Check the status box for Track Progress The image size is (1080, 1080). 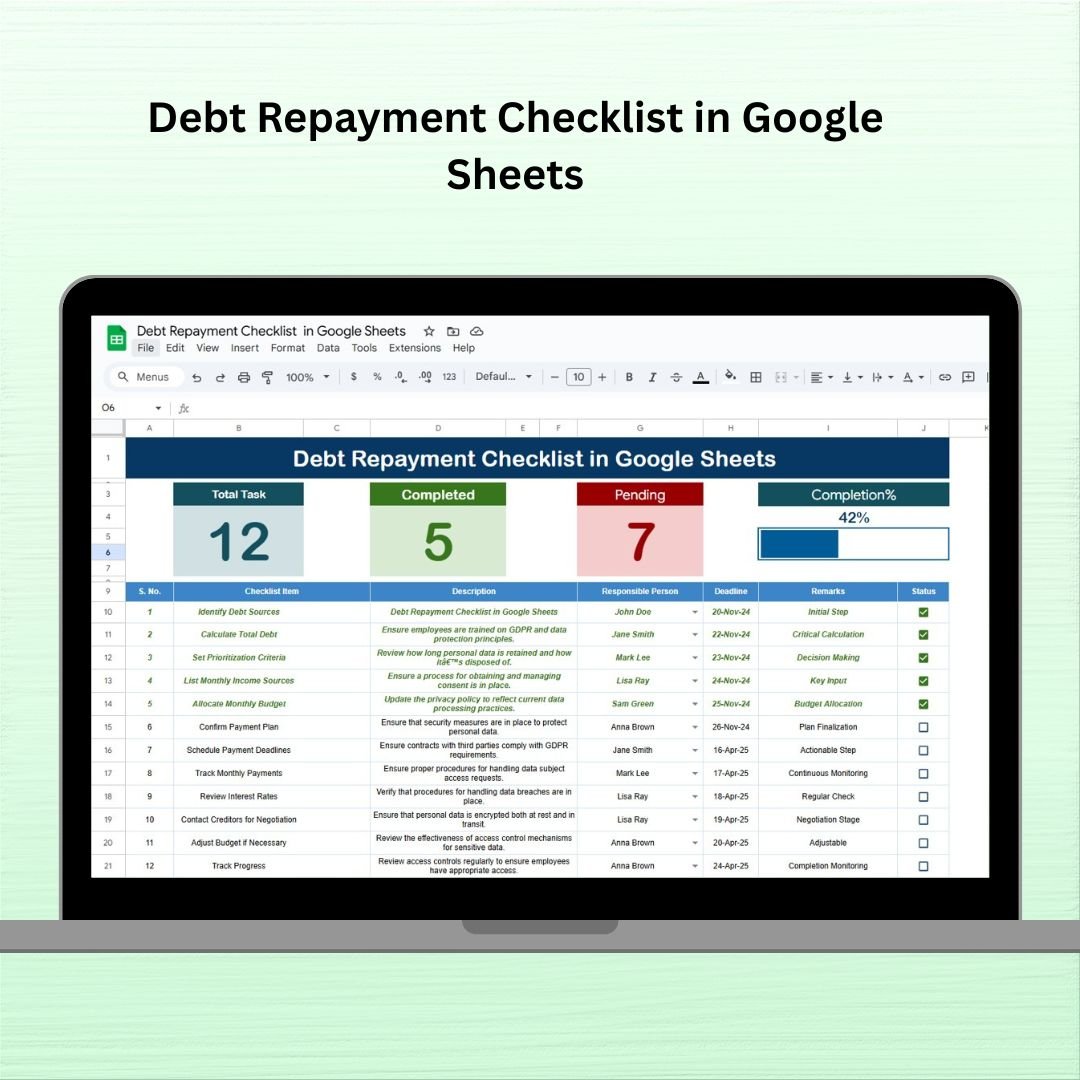tap(924, 866)
